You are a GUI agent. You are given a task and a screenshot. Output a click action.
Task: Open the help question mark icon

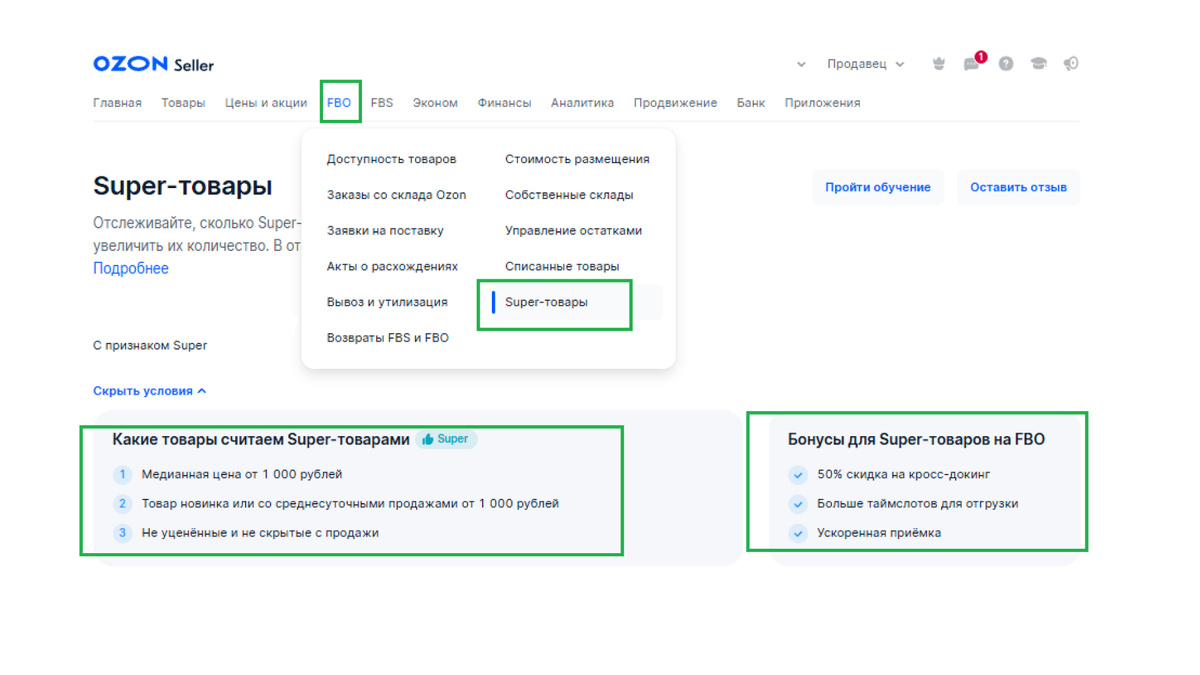1004,62
